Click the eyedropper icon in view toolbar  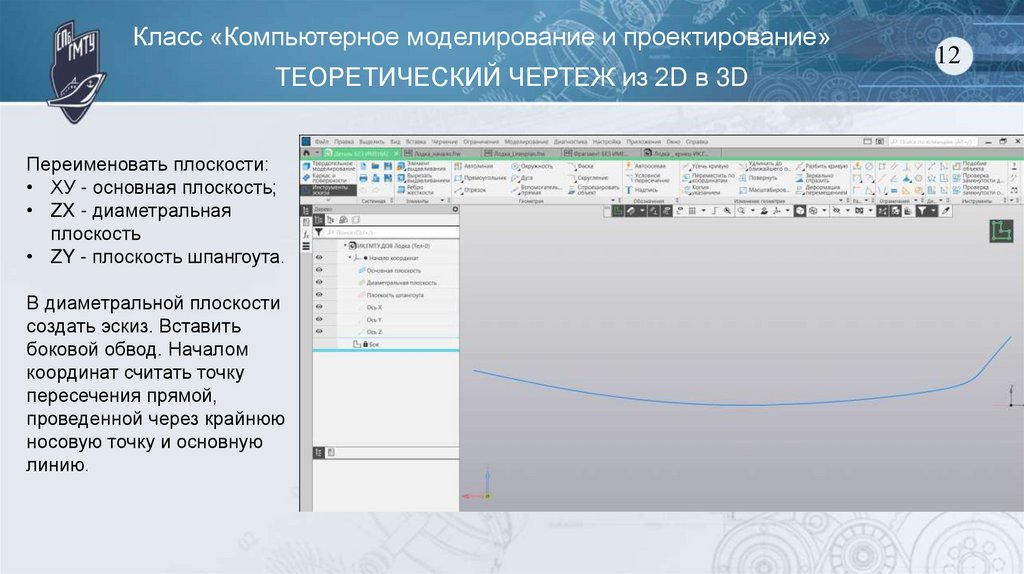(x=946, y=211)
